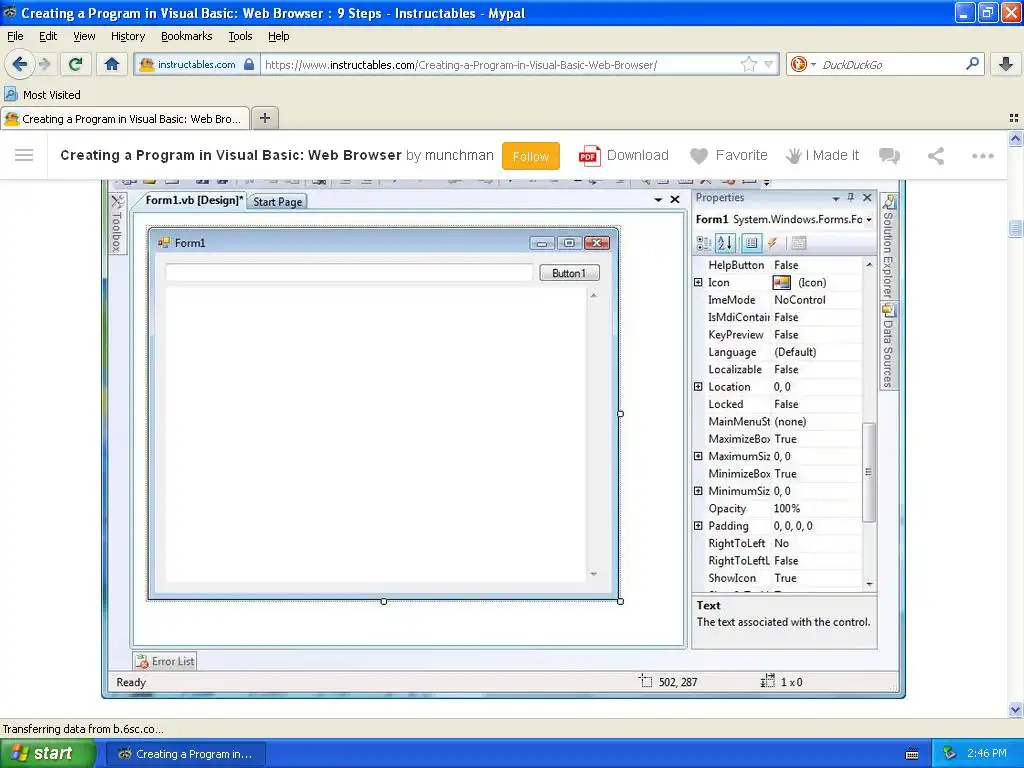Open the Most Visited bookmarks folder
Image resolution: width=1024 pixels, height=768 pixels.
click(x=42, y=95)
